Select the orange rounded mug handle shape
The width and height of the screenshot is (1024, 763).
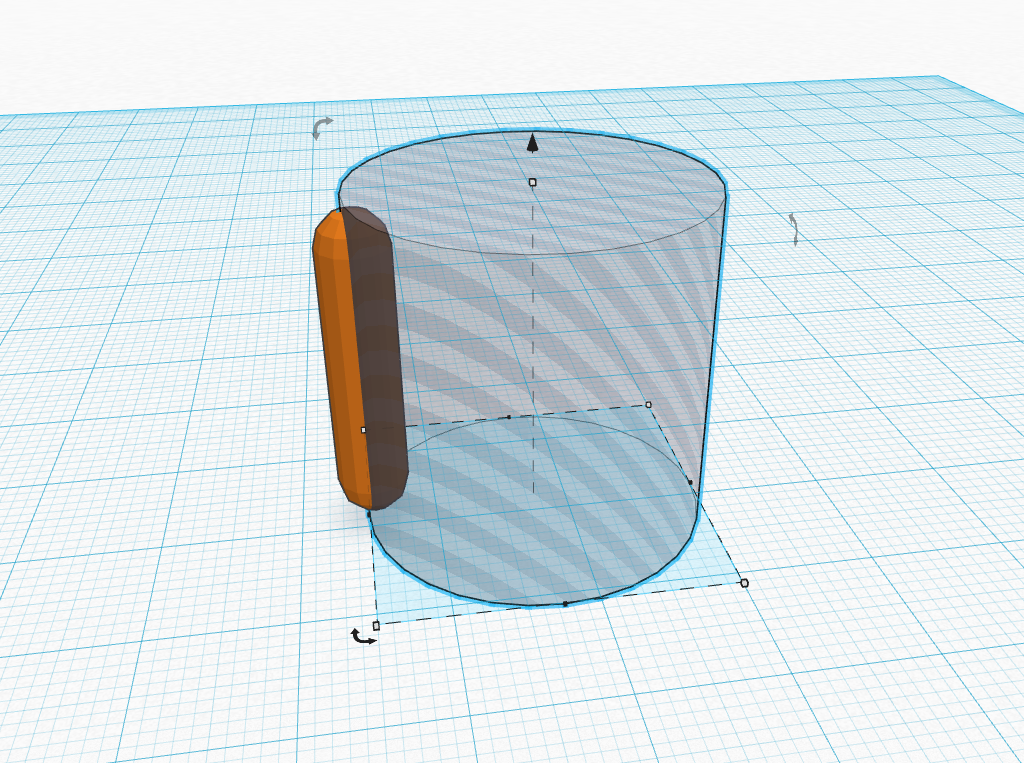click(359, 359)
